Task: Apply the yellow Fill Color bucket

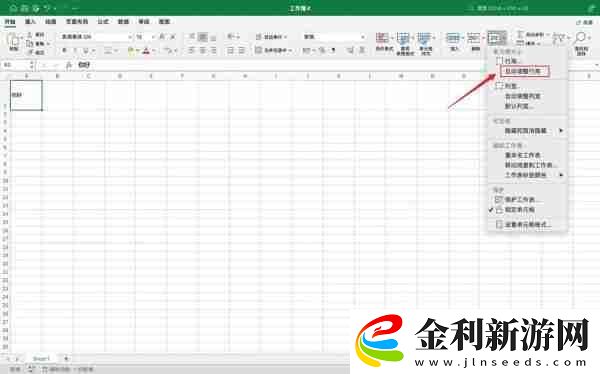Action: [x=131, y=50]
